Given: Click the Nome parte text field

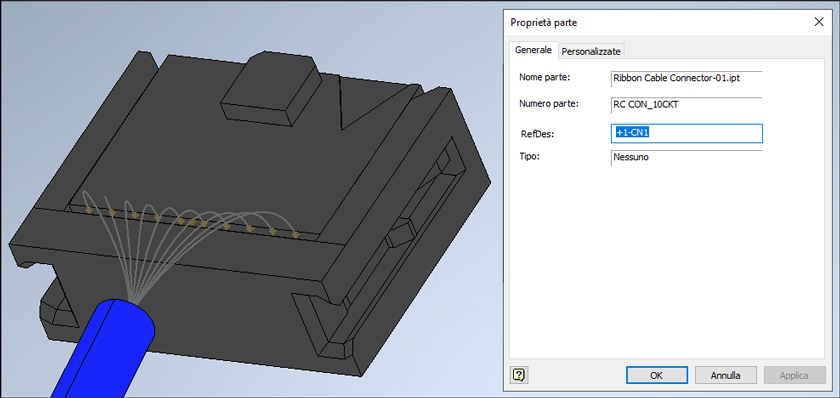Looking at the screenshot, I should point(686,78).
